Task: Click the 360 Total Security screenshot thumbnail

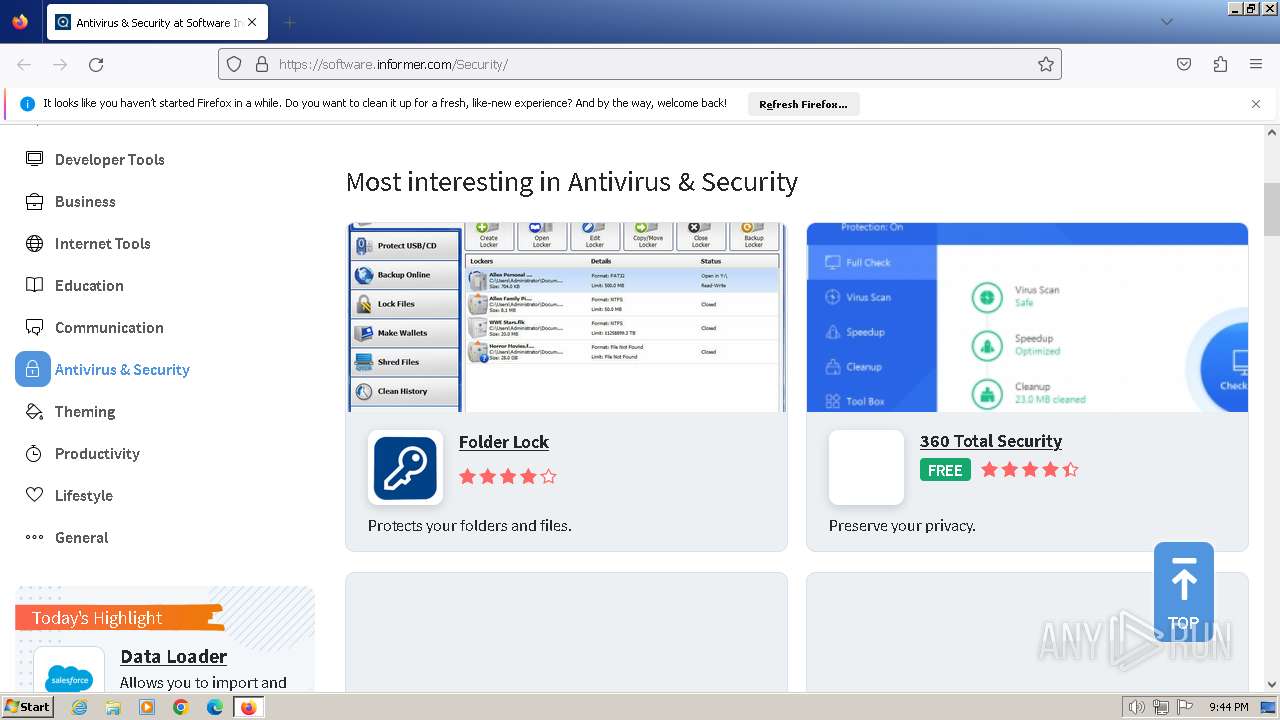Action: (x=1027, y=317)
